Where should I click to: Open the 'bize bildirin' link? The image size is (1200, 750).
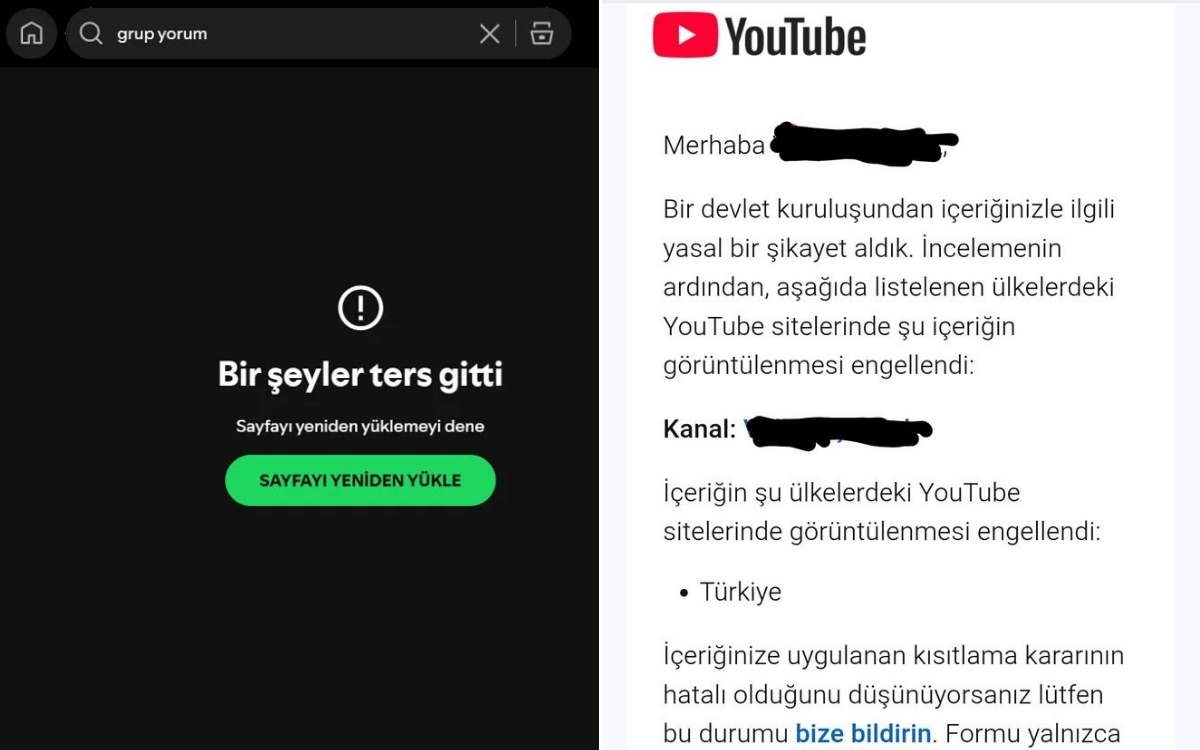click(x=863, y=733)
